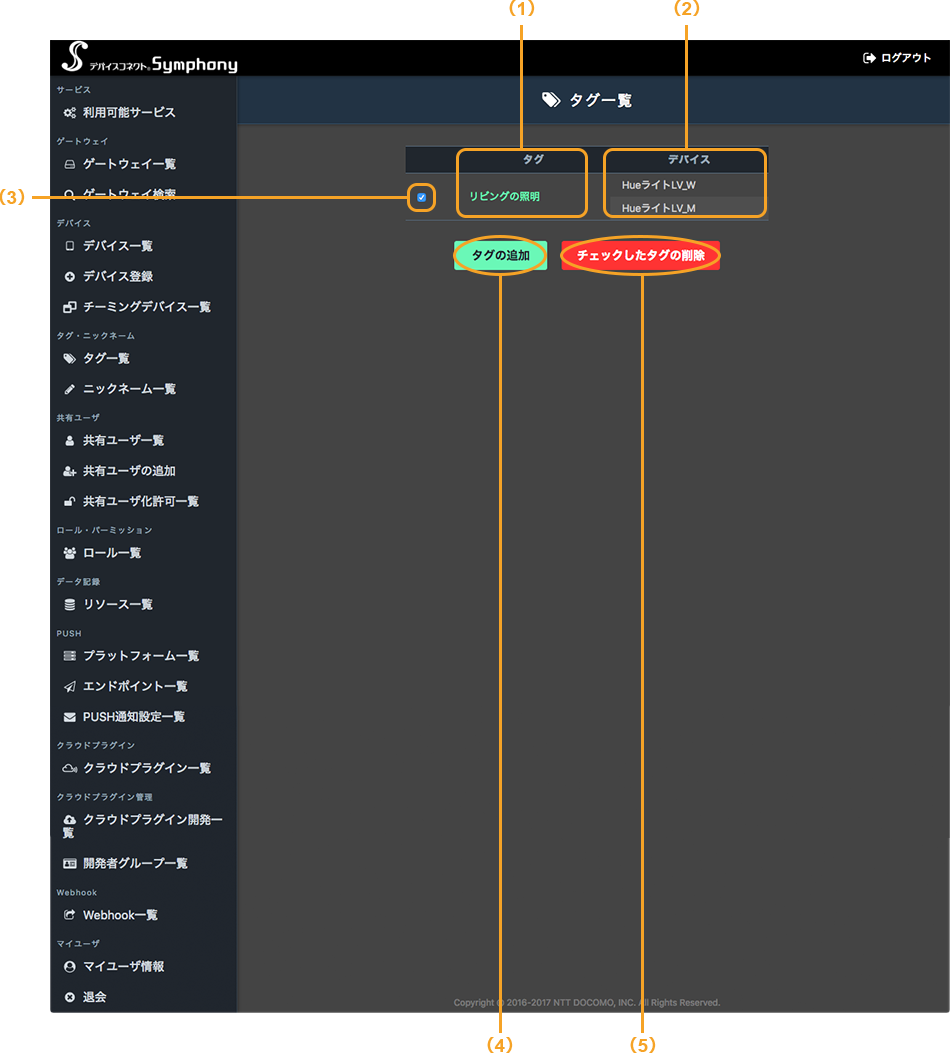Select device HueライトLV_W
This screenshot has width=950, height=1053.
coord(659,185)
